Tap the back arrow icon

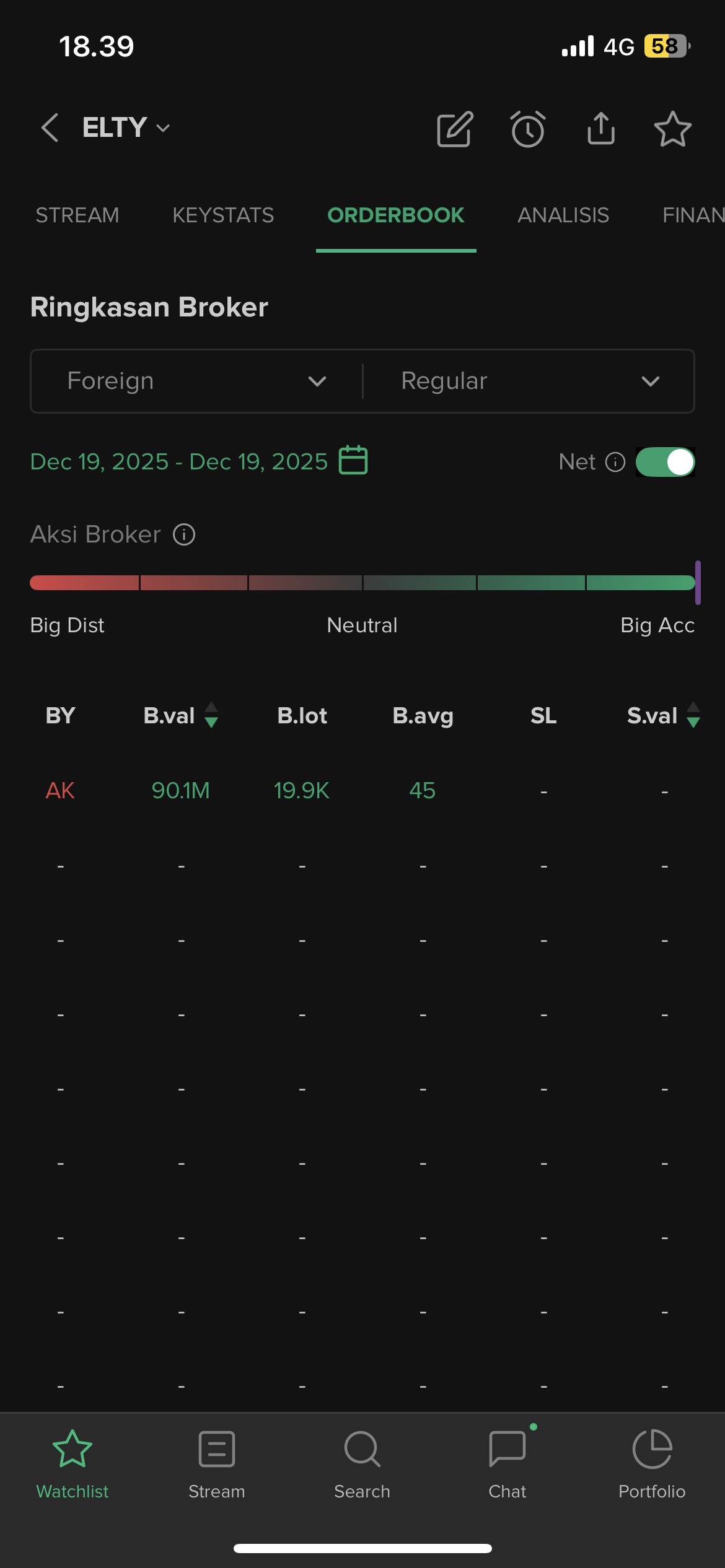[x=50, y=128]
